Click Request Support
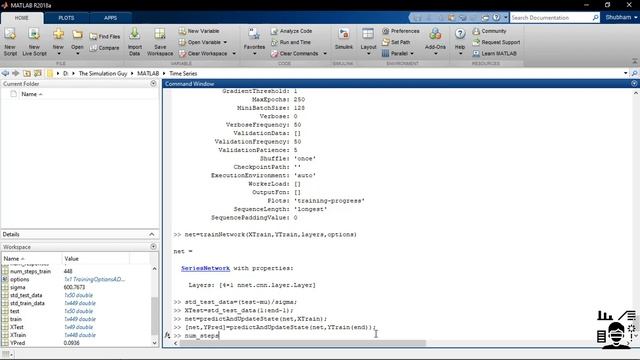640x360 pixels. [x=496, y=42]
